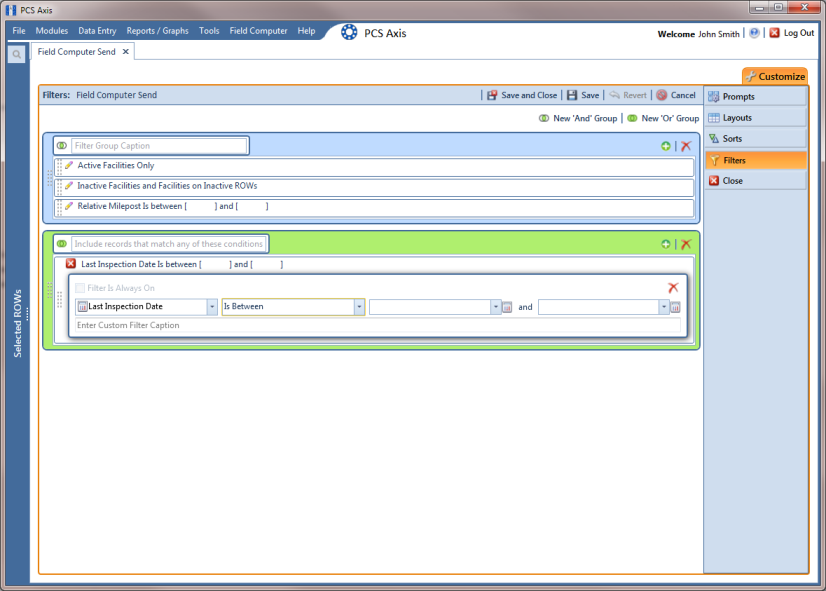826x591 pixels.
Task: Click the Revert button
Action: (x=628, y=95)
